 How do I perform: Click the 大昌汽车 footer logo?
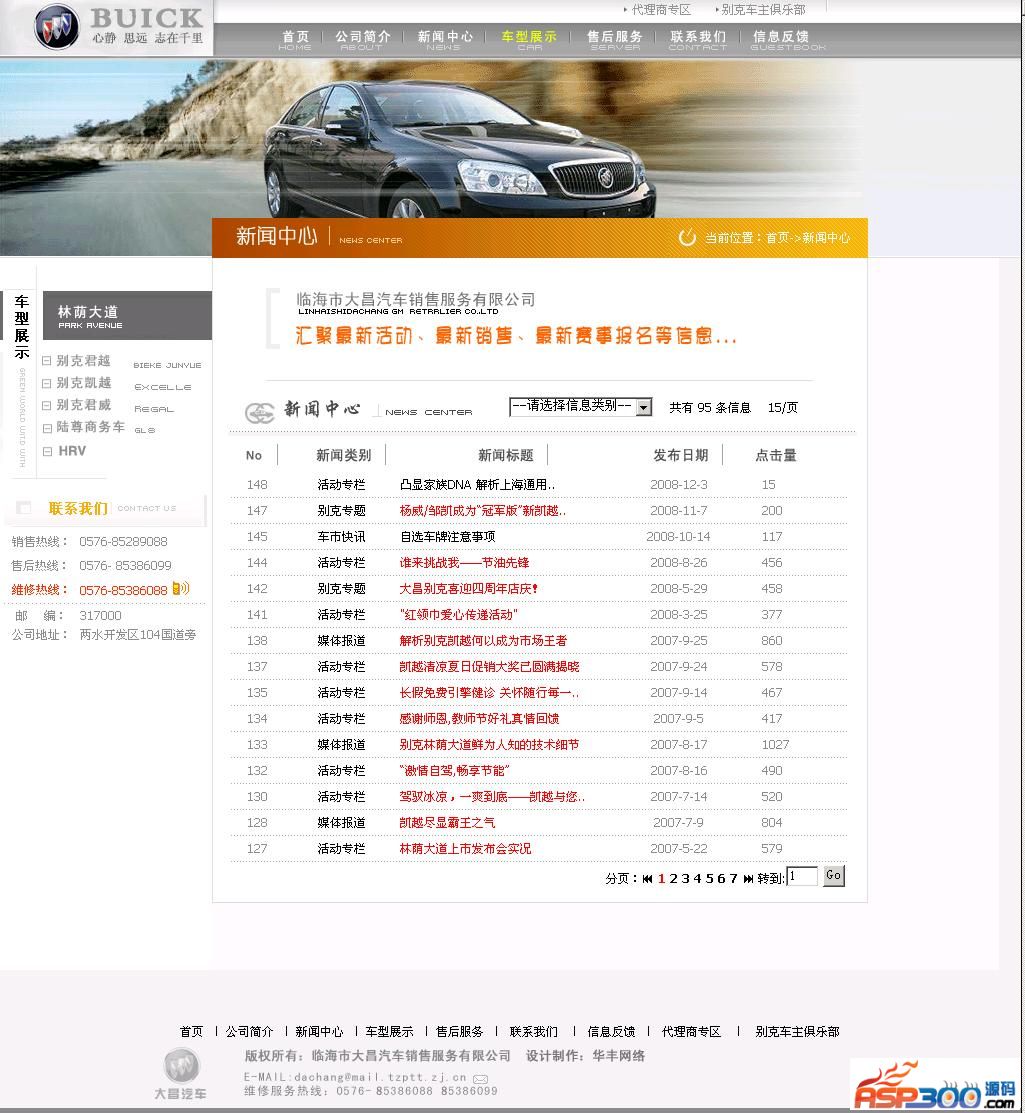pos(182,1073)
